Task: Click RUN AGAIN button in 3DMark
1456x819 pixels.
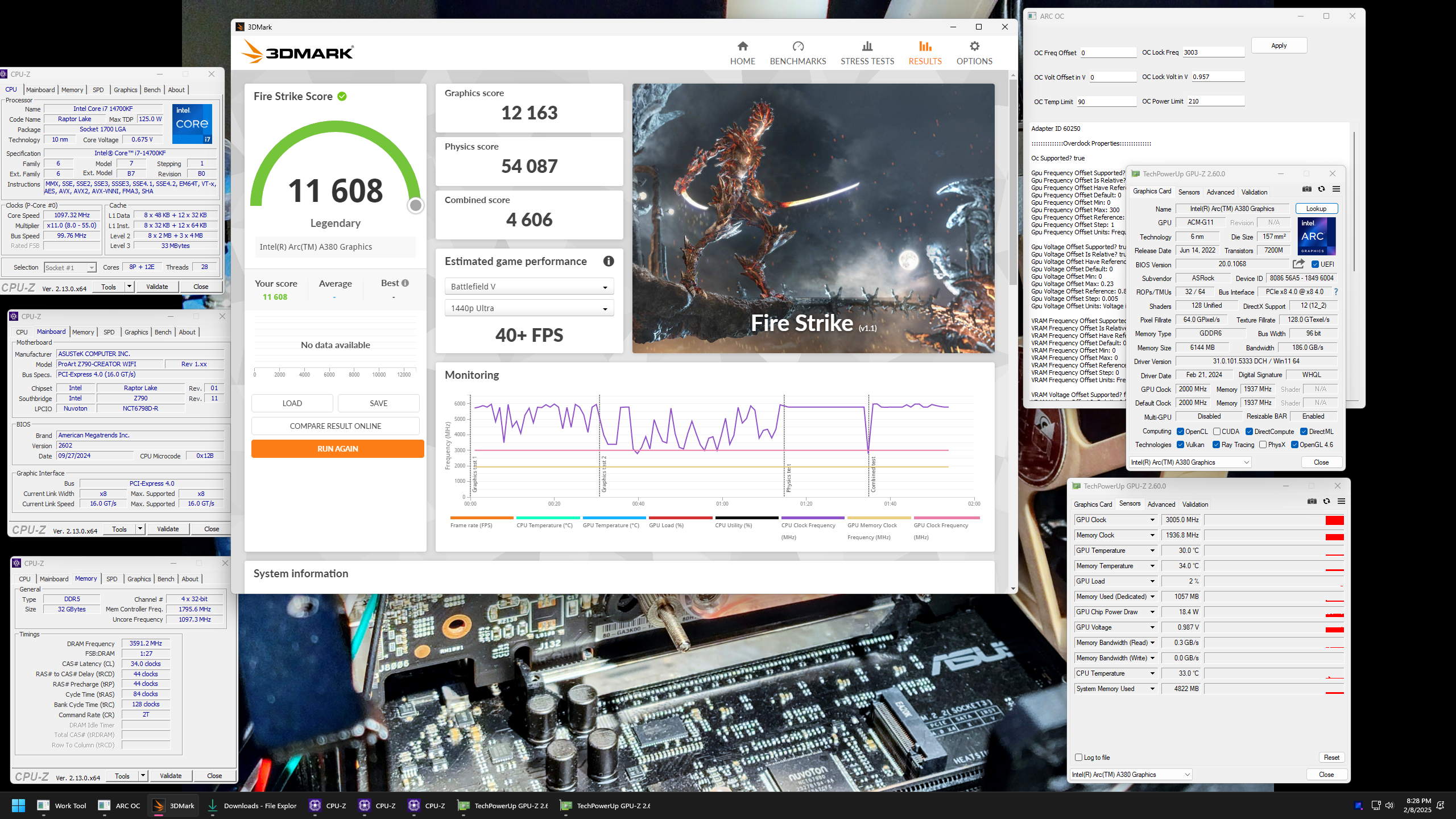Action: (337, 449)
